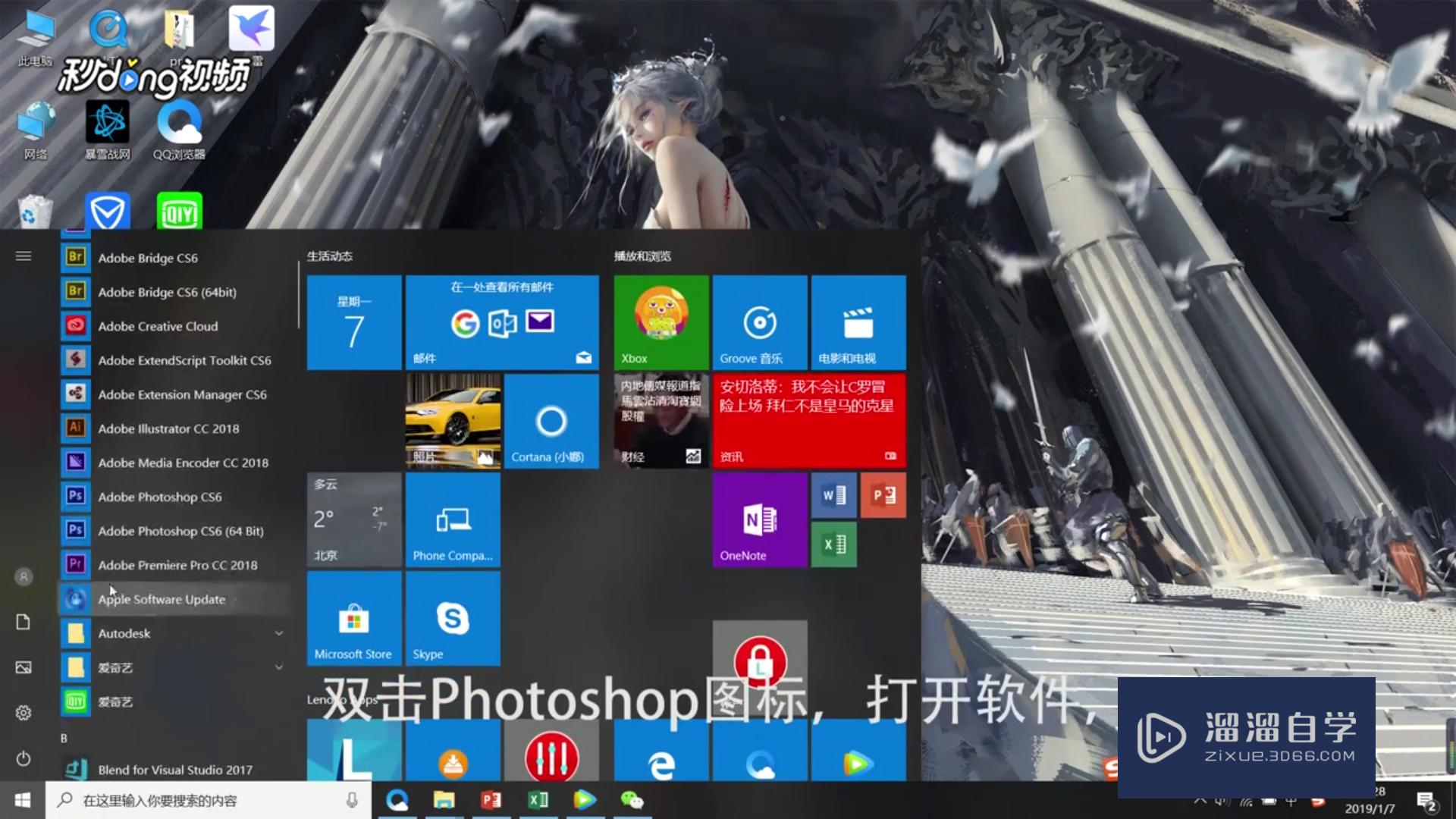Open the Skype tile
This screenshot has height=819, width=1456.
pos(453,619)
